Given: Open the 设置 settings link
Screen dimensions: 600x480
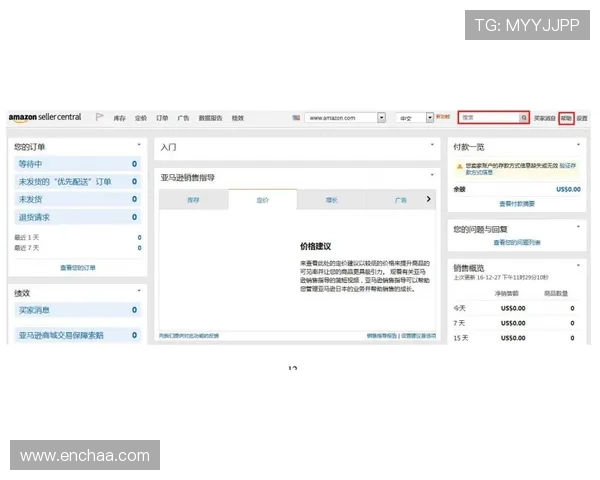Looking at the screenshot, I should pos(582,118).
